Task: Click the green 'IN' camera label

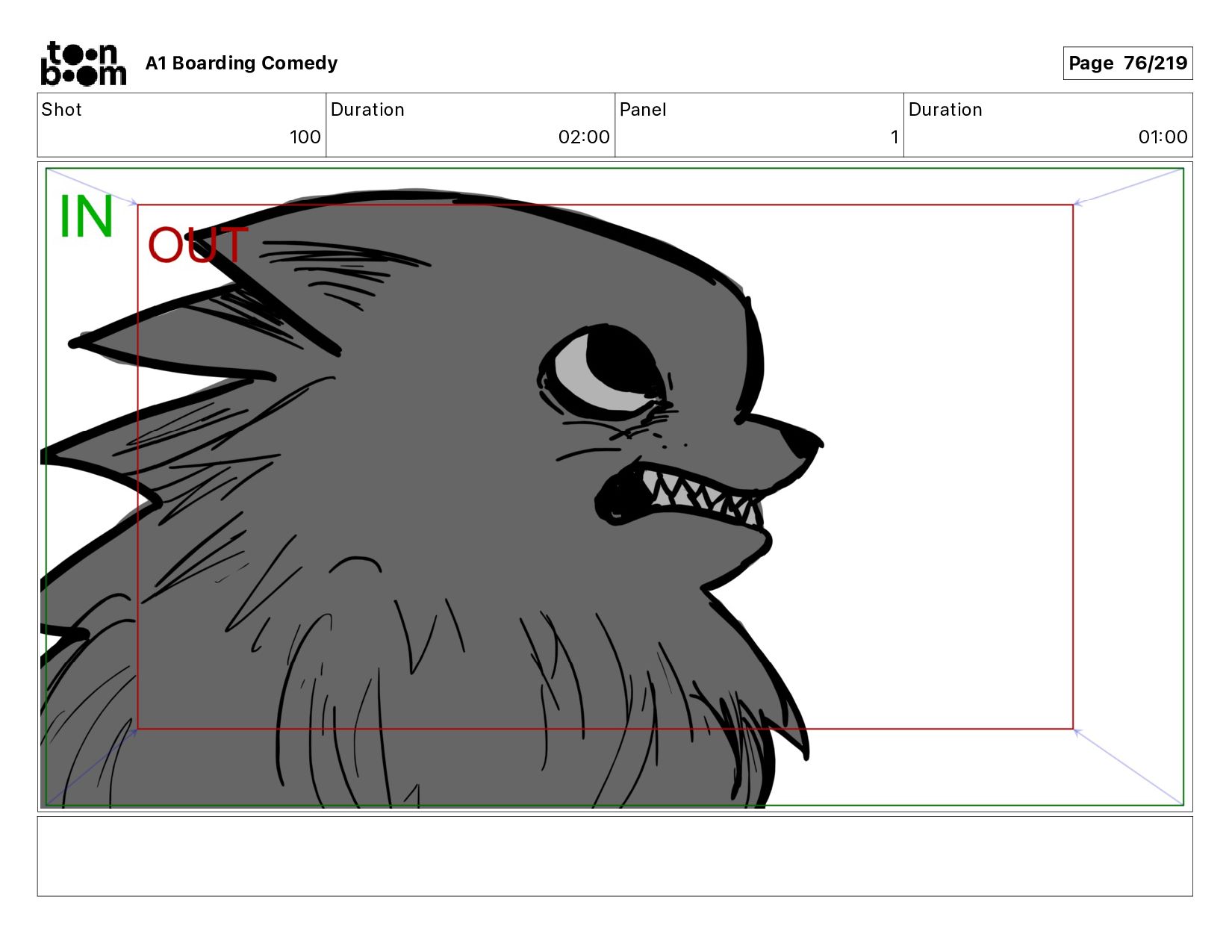Action: pos(86,217)
